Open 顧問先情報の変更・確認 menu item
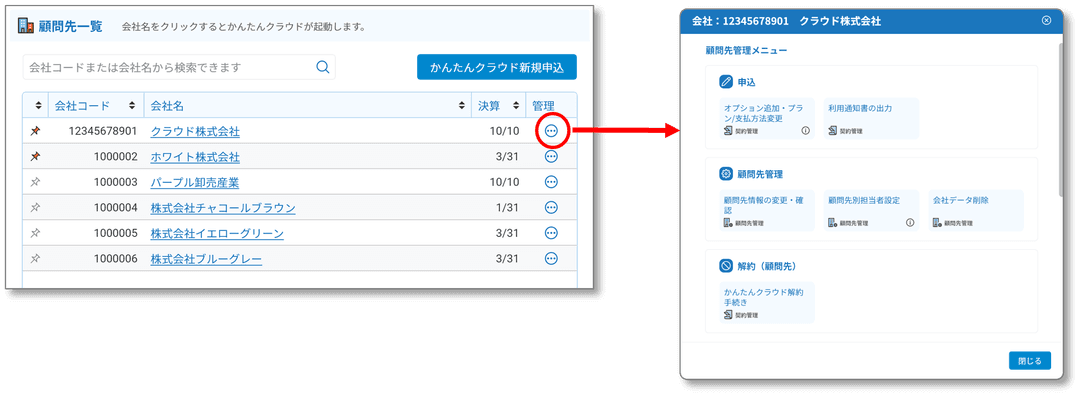1080x396 pixels. pos(767,210)
